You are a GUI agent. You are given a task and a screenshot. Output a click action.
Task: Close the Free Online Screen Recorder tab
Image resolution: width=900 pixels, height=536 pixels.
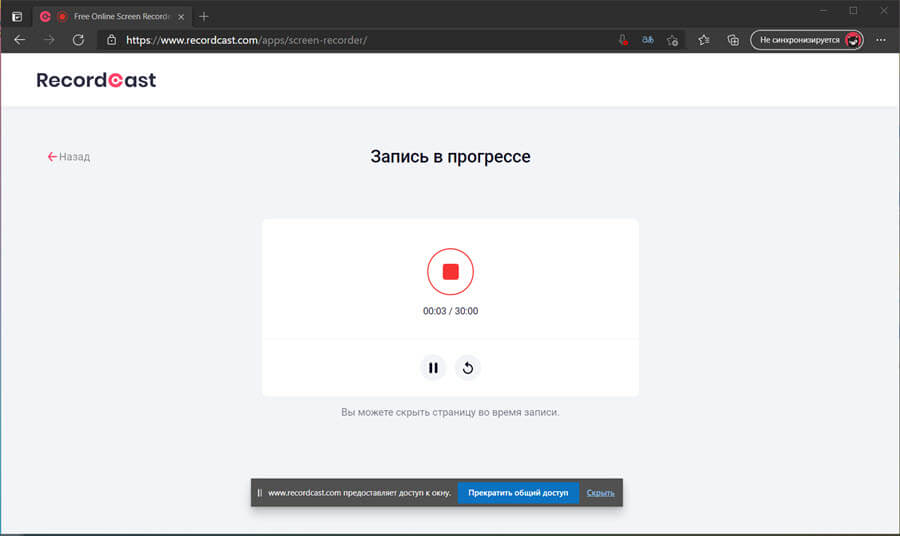click(x=181, y=17)
